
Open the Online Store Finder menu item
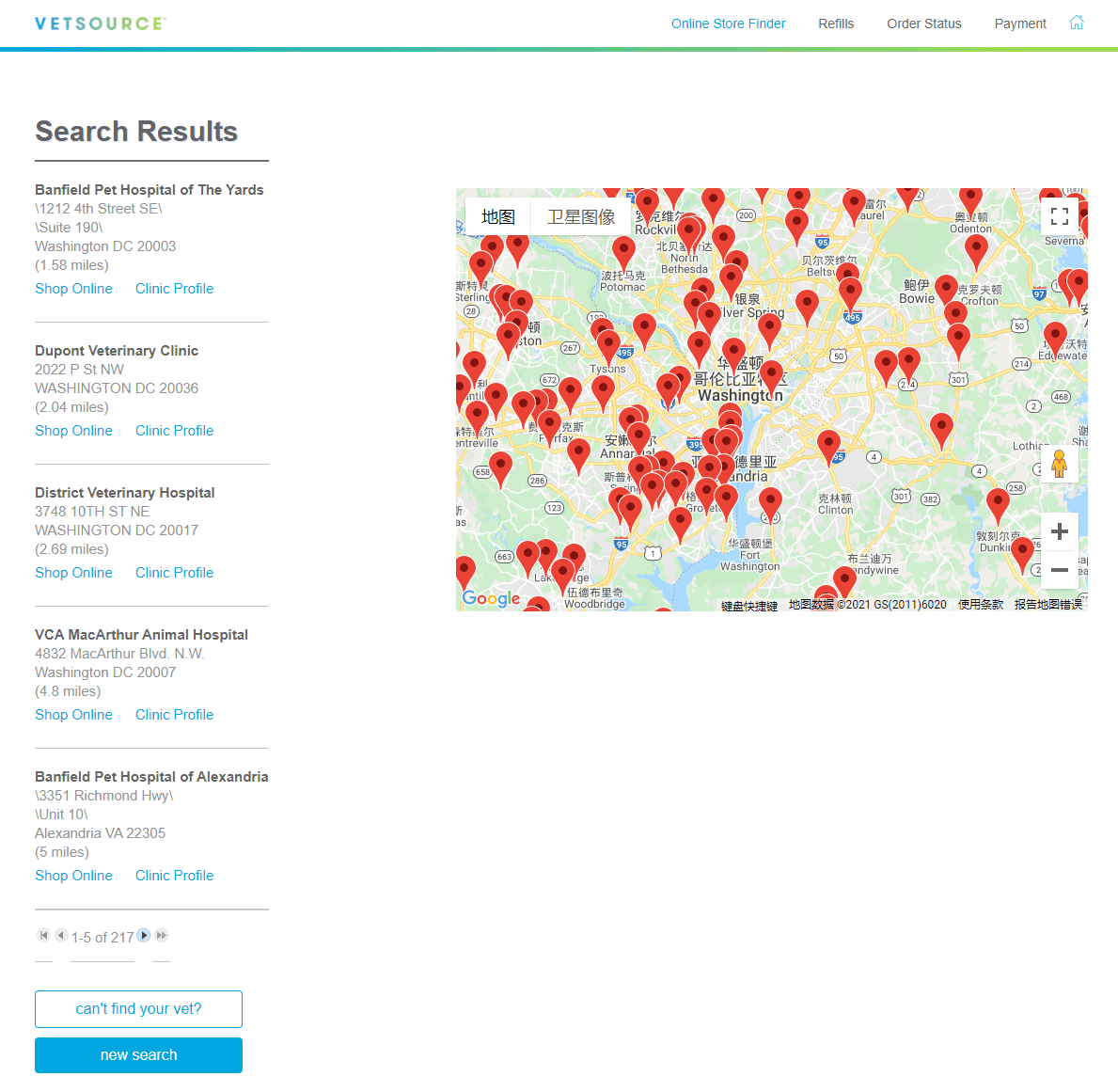(x=728, y=24)
